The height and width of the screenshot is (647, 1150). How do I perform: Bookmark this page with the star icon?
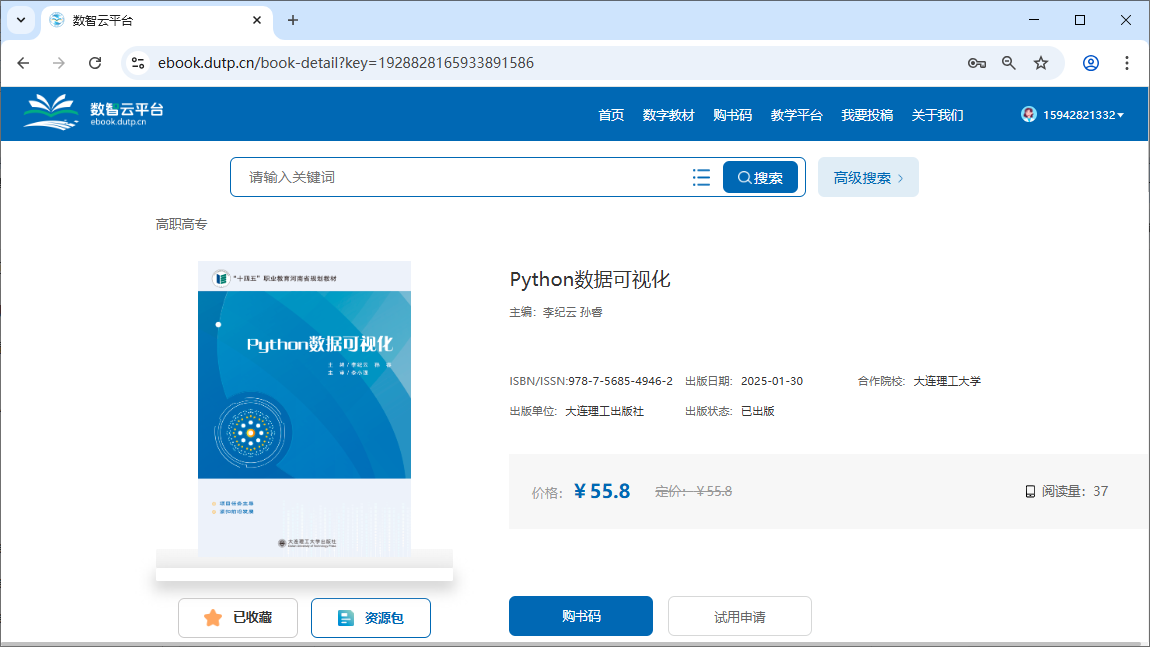pos(1041,63)
